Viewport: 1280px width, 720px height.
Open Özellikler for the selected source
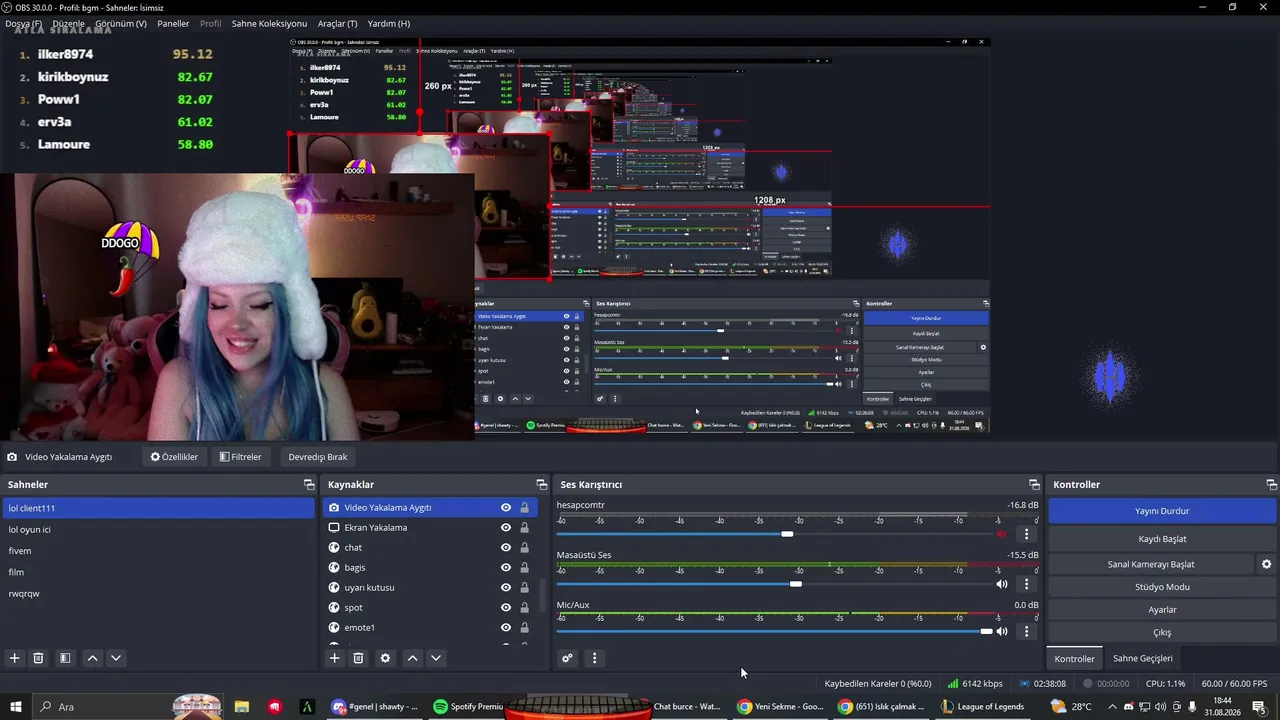point(174,457)
